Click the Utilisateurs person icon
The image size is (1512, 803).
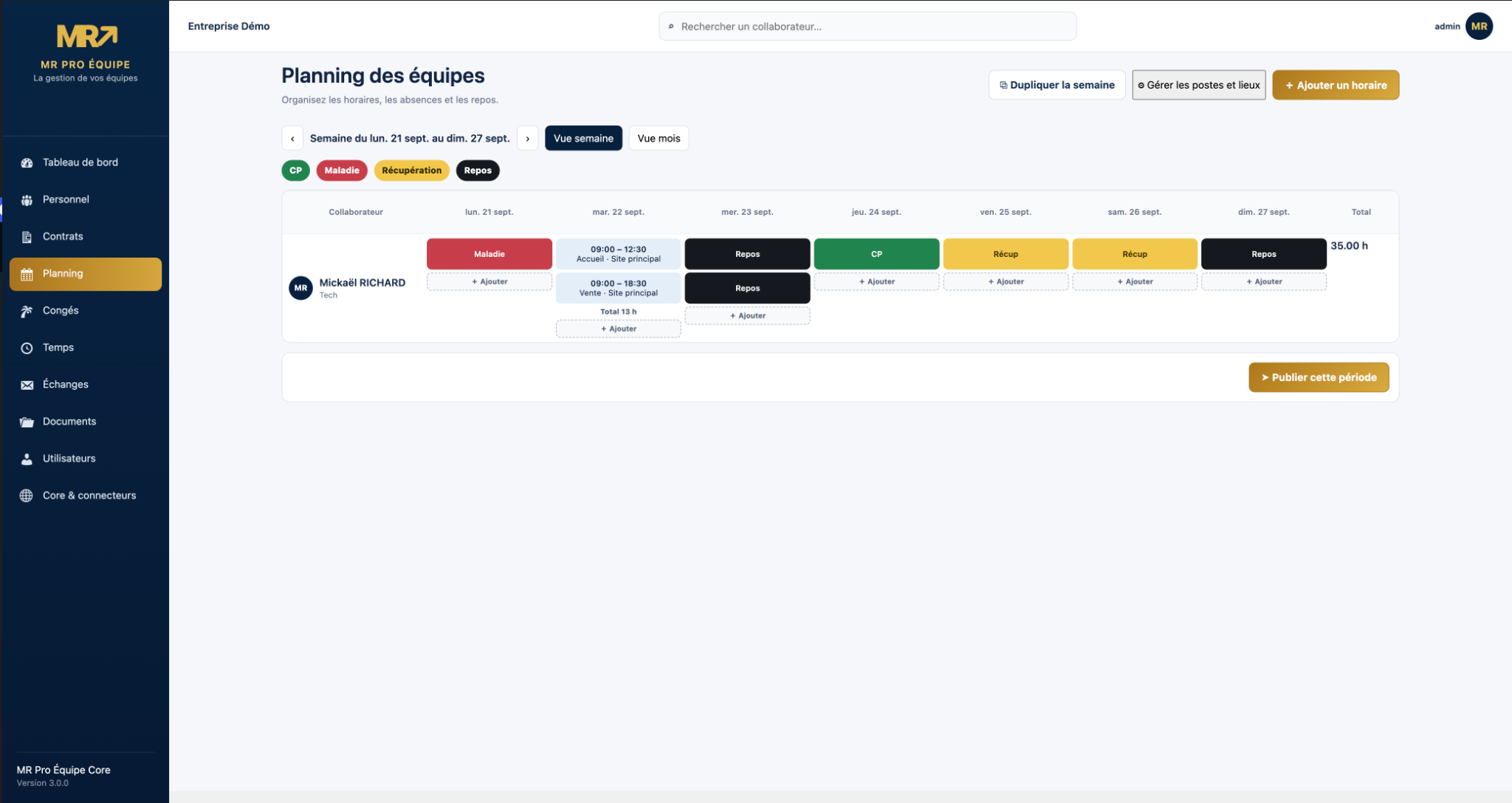[27, 458]
